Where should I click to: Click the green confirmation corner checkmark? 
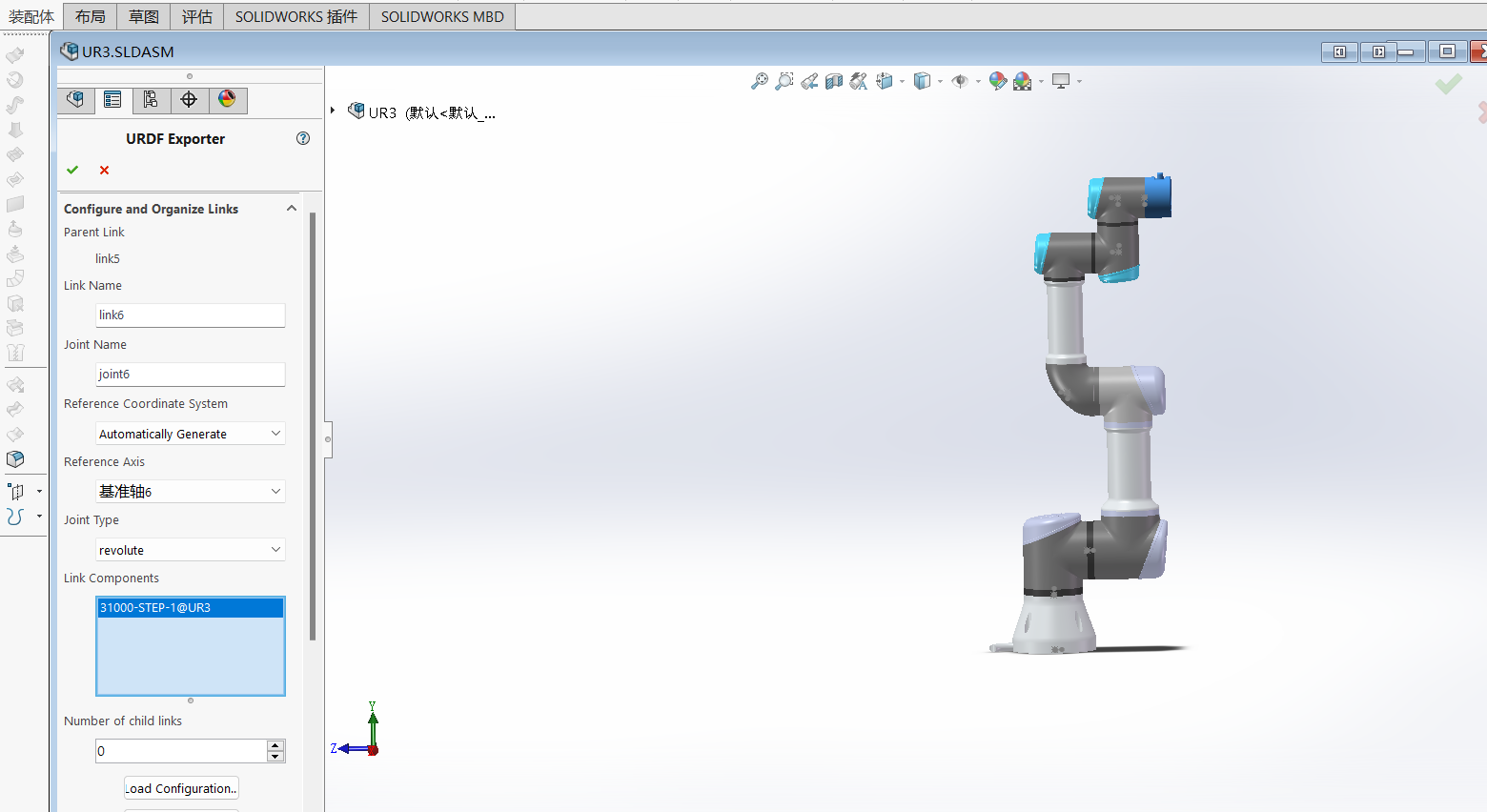click(1449, 85)
